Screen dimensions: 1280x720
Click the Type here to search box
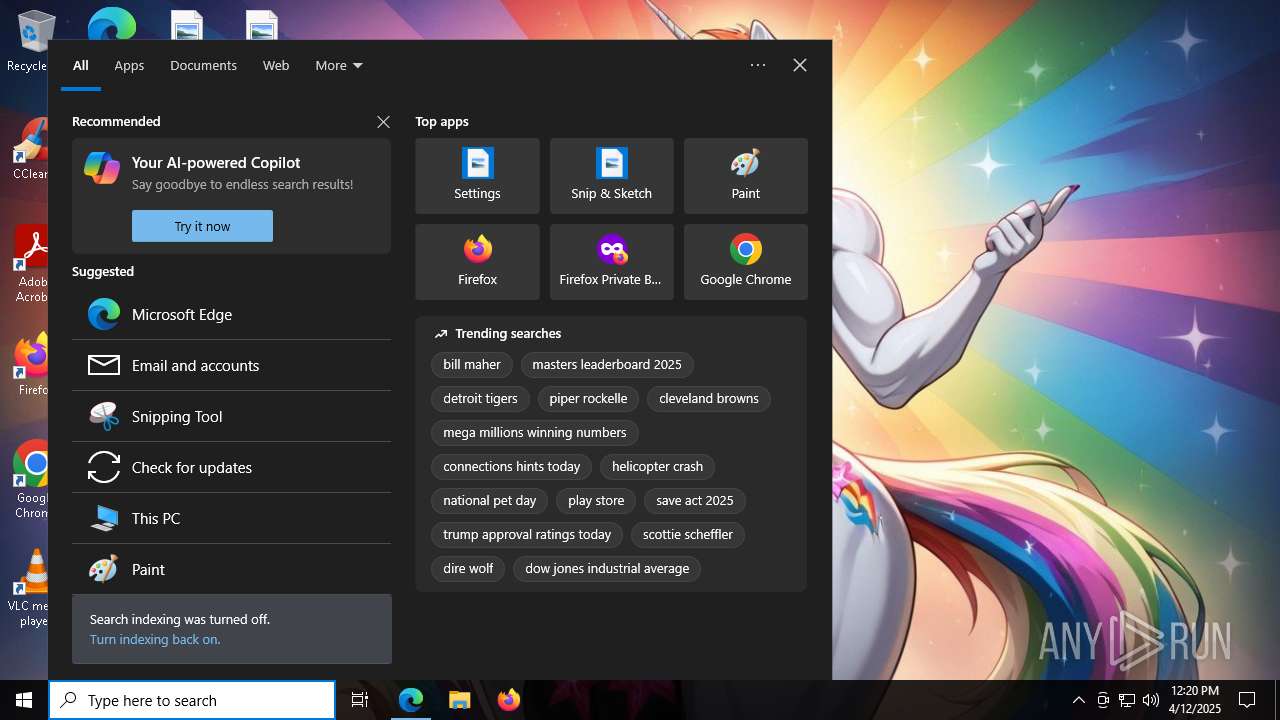click(192, 700)
